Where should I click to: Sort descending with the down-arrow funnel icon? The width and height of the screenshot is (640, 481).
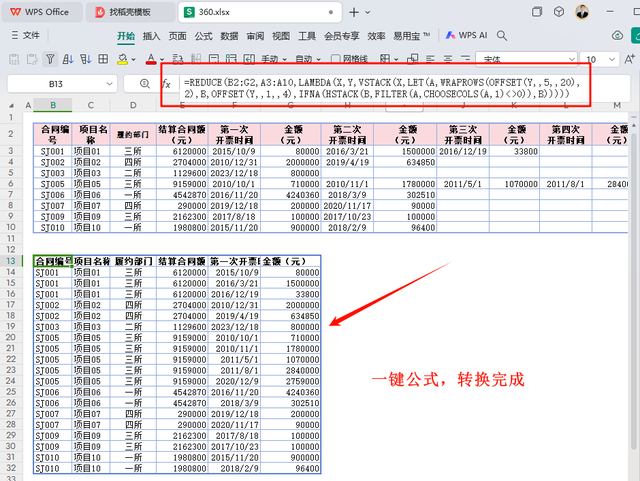[85, 59]
